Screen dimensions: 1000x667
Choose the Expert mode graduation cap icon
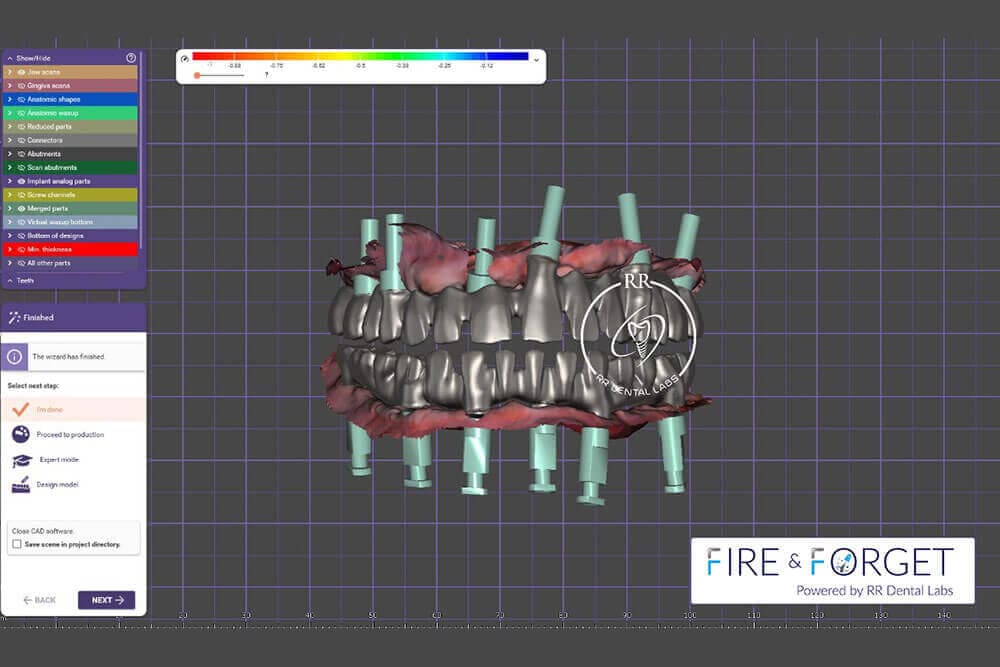point(21,460)
